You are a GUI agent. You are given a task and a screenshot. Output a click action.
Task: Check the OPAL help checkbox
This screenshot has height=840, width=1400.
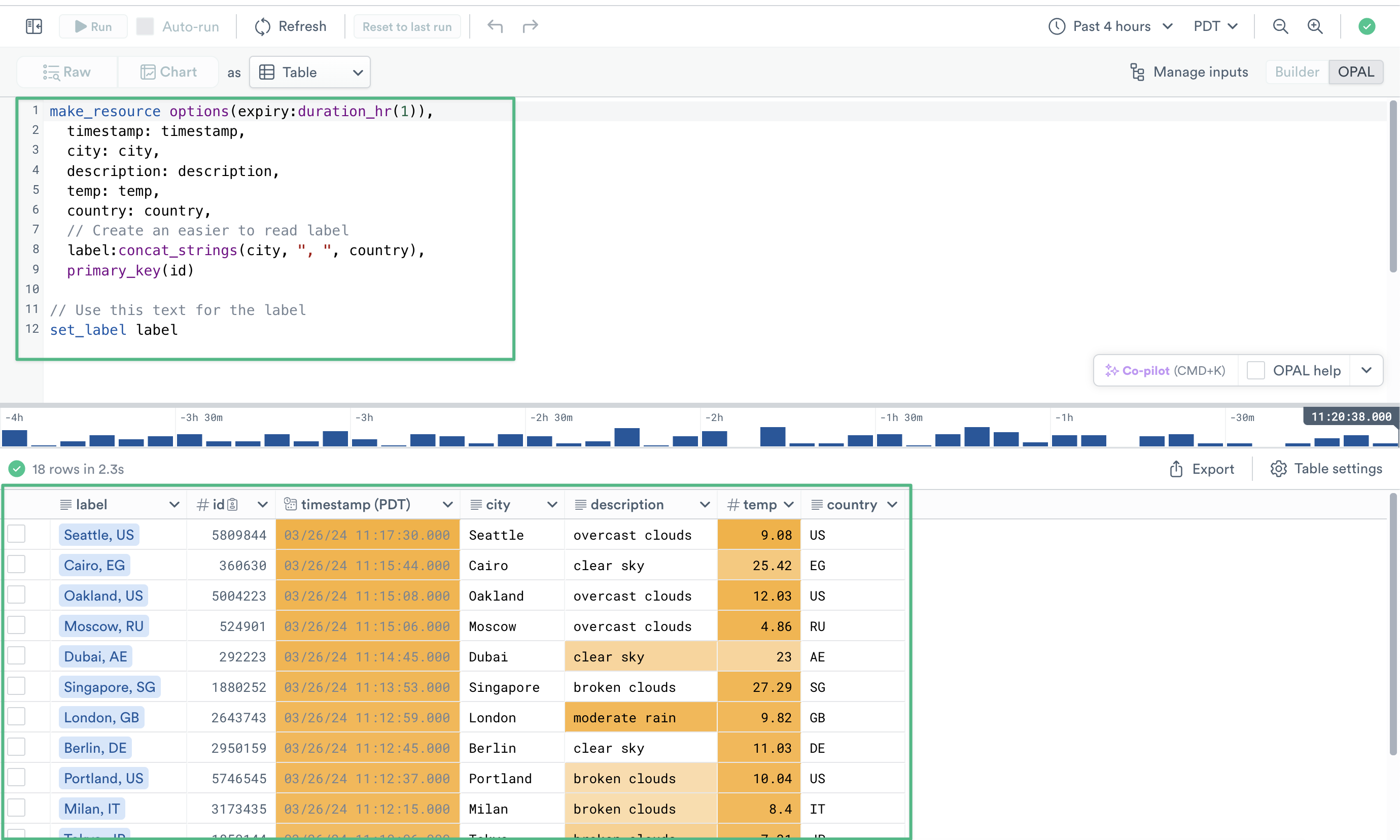pyautogui.click(x=1256, y=370)
